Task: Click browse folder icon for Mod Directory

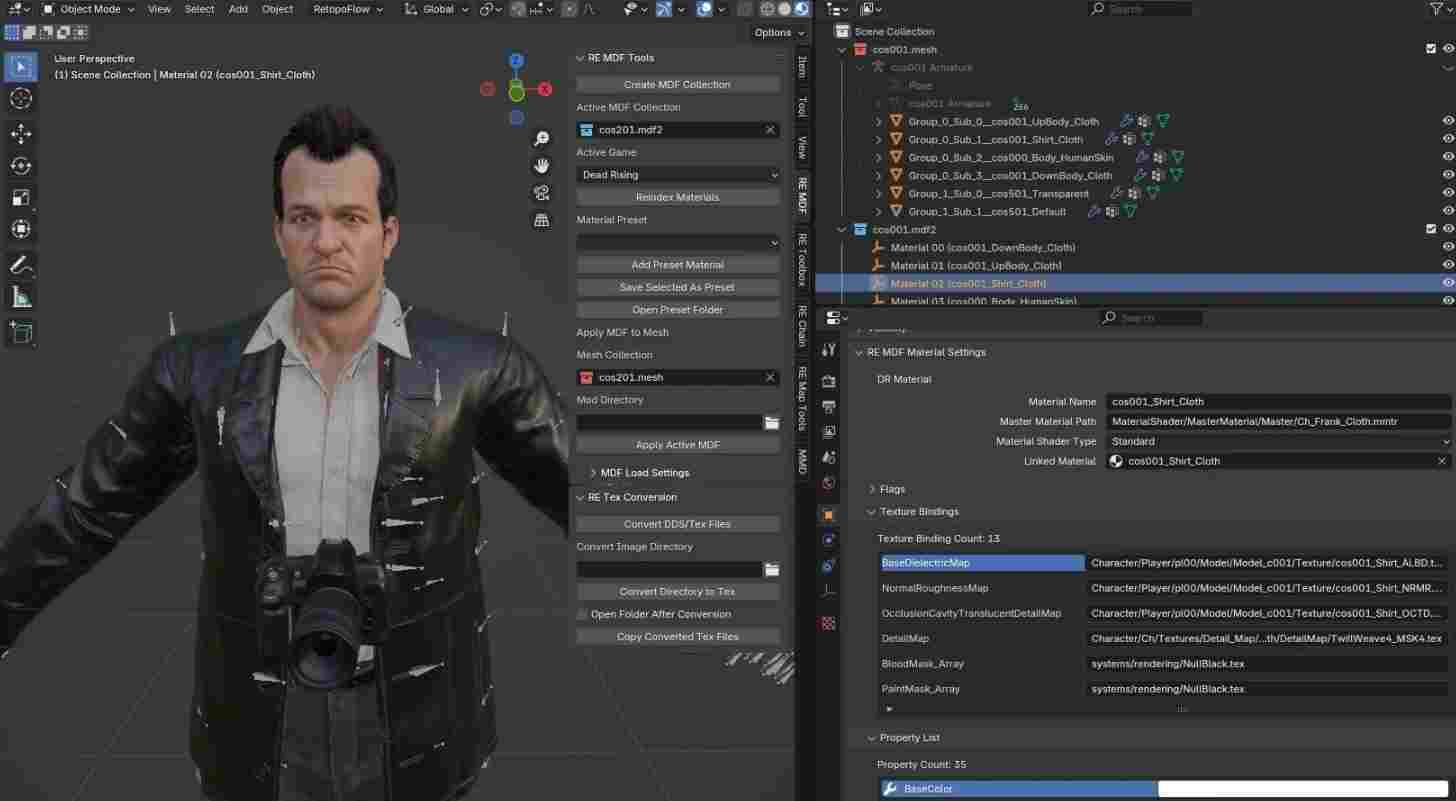Action: click(x=772, y=423)
